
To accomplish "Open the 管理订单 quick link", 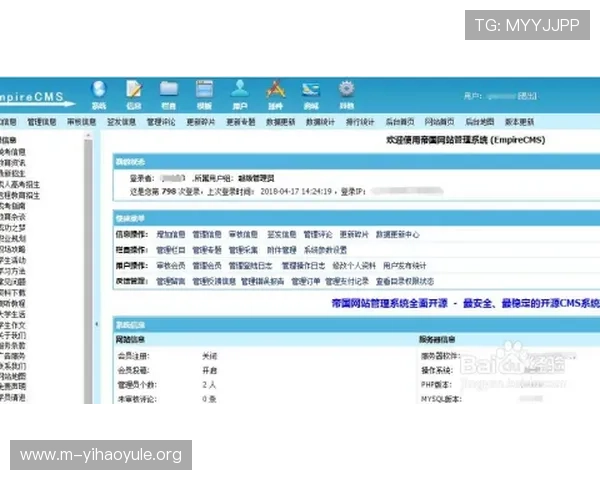I will 306,281.
